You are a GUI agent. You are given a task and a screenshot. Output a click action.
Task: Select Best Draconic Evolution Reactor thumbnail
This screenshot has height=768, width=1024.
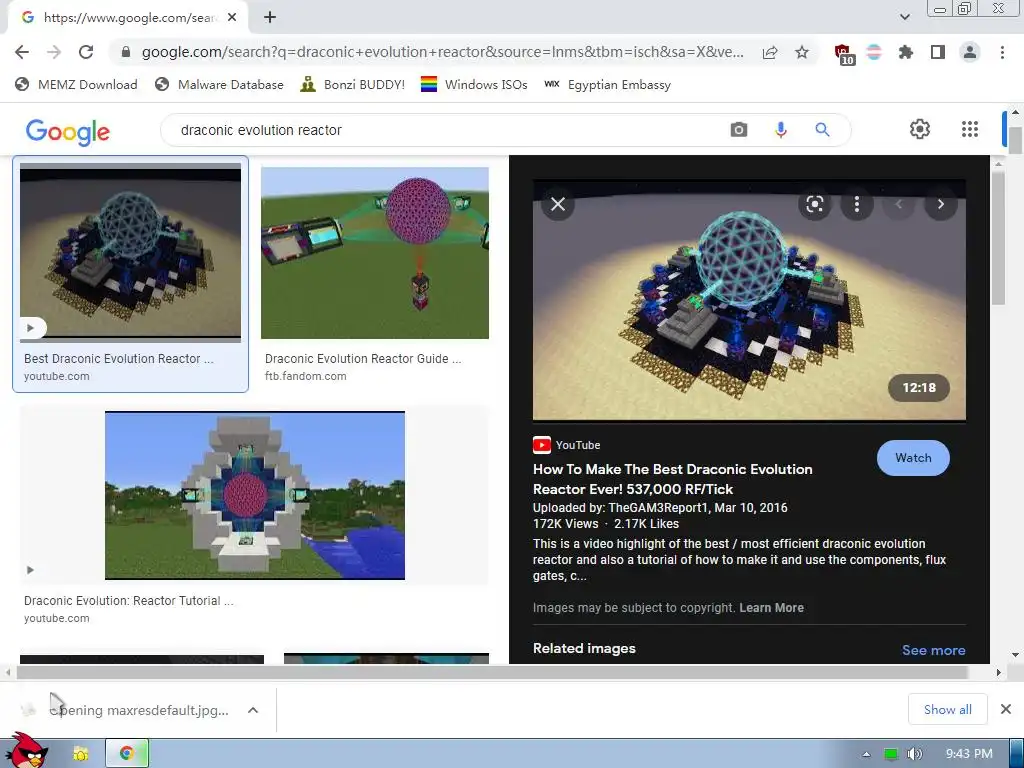point(131,253)
